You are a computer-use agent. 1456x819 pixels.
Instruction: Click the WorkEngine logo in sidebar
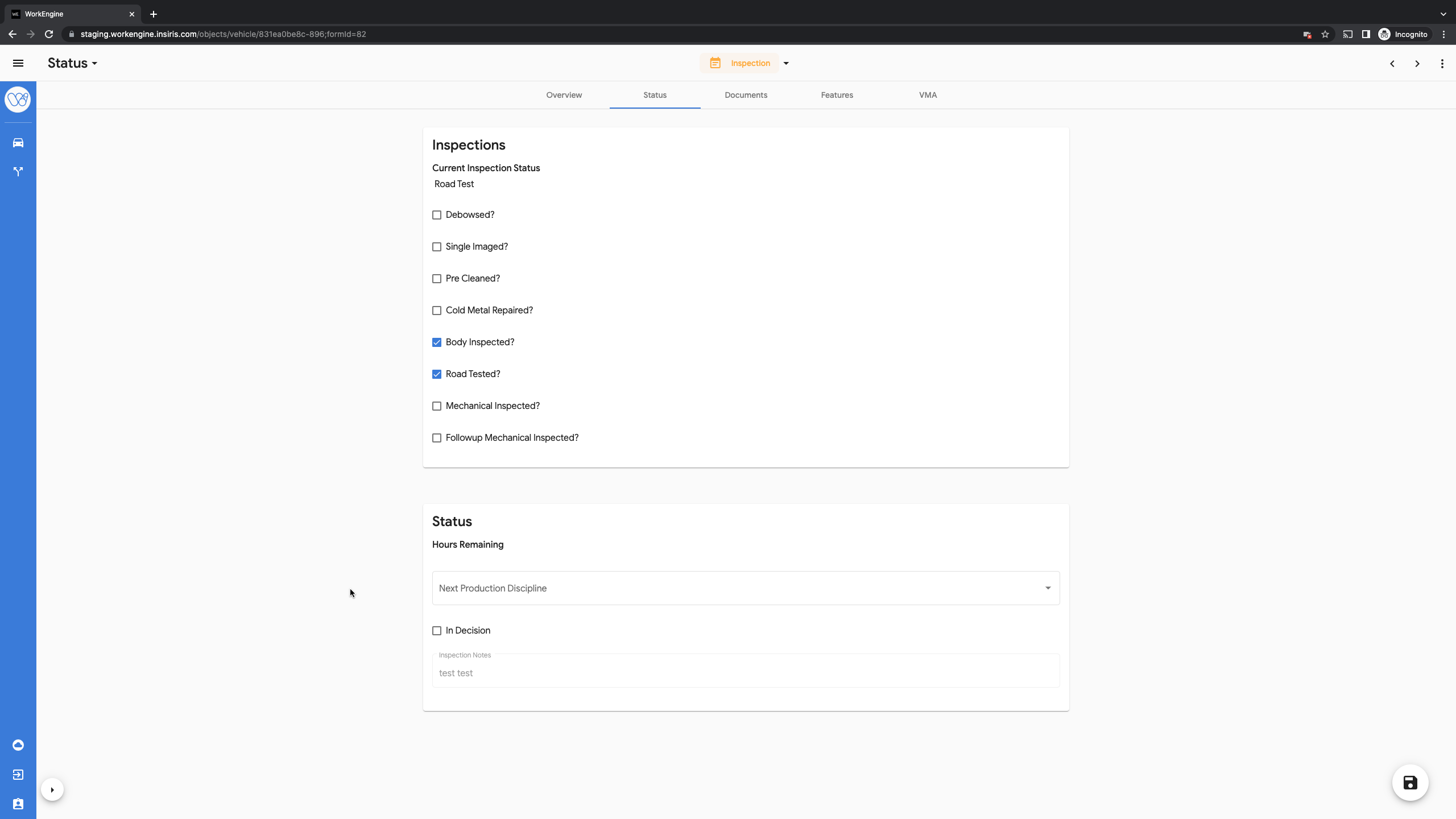tap(18, 100)
